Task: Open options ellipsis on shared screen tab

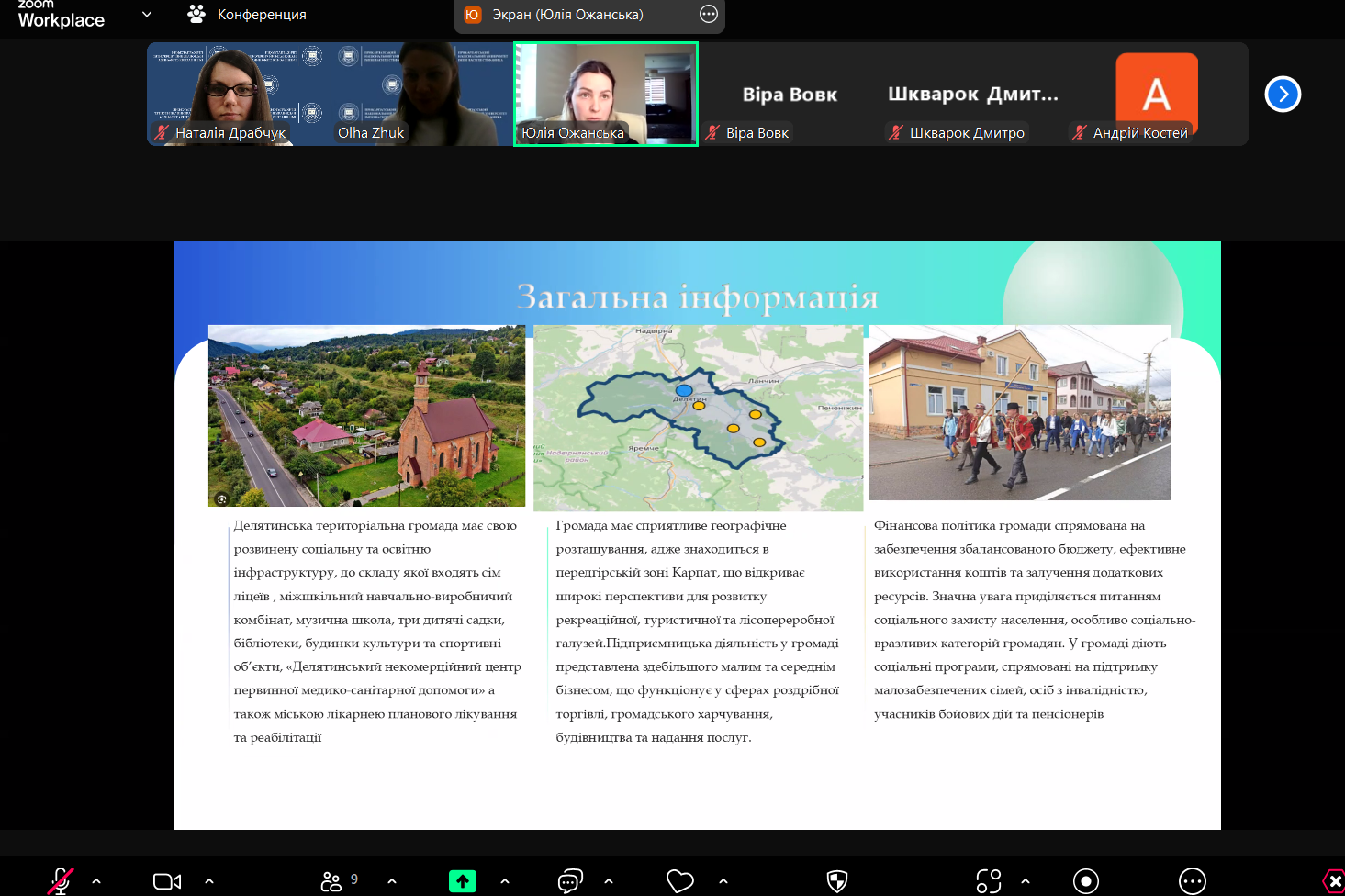Action: point(709,15)
